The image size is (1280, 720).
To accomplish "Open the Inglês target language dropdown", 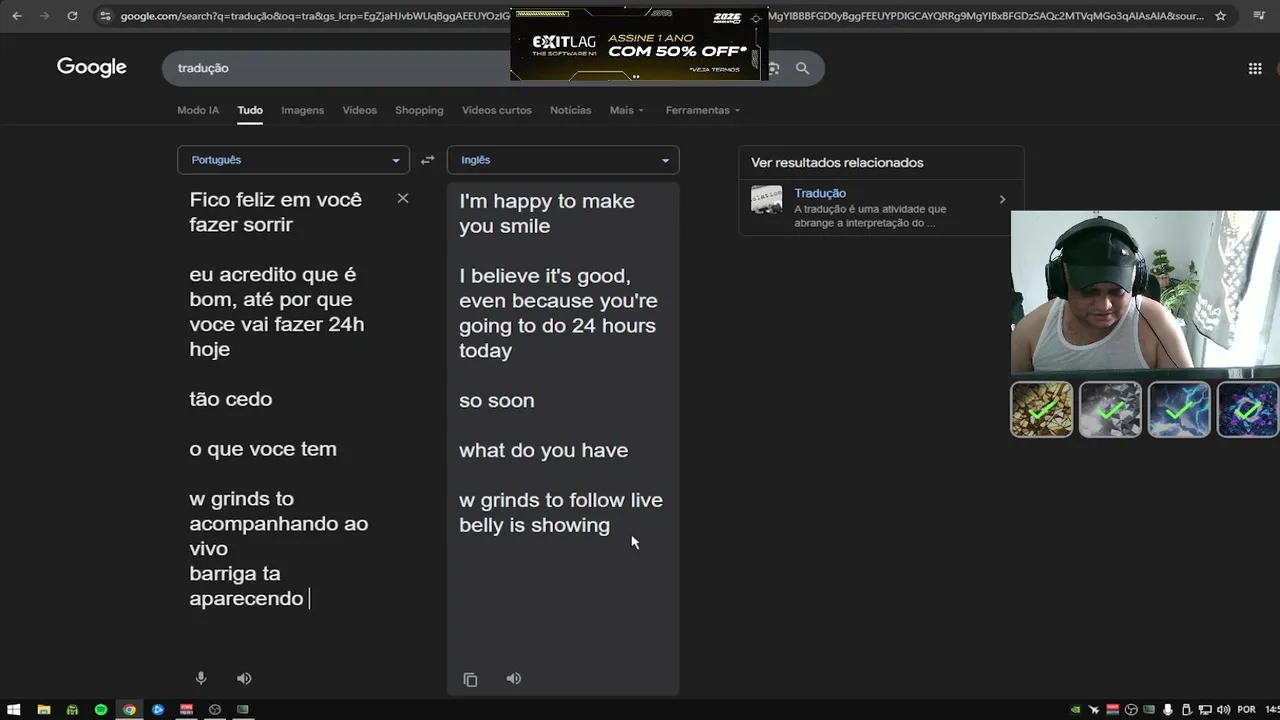I will pyautogui.click(x=563, y=160).
